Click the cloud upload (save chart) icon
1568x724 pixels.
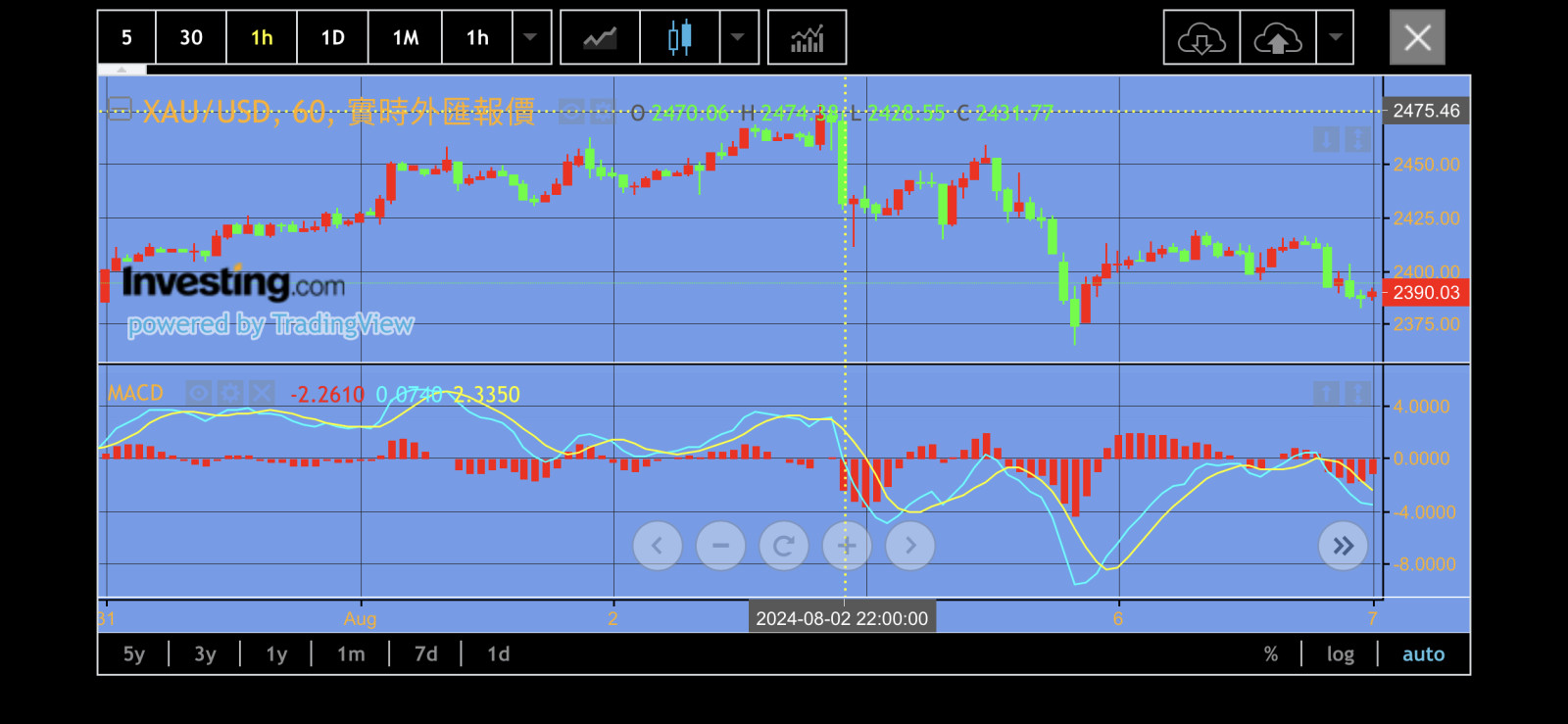1277,38
